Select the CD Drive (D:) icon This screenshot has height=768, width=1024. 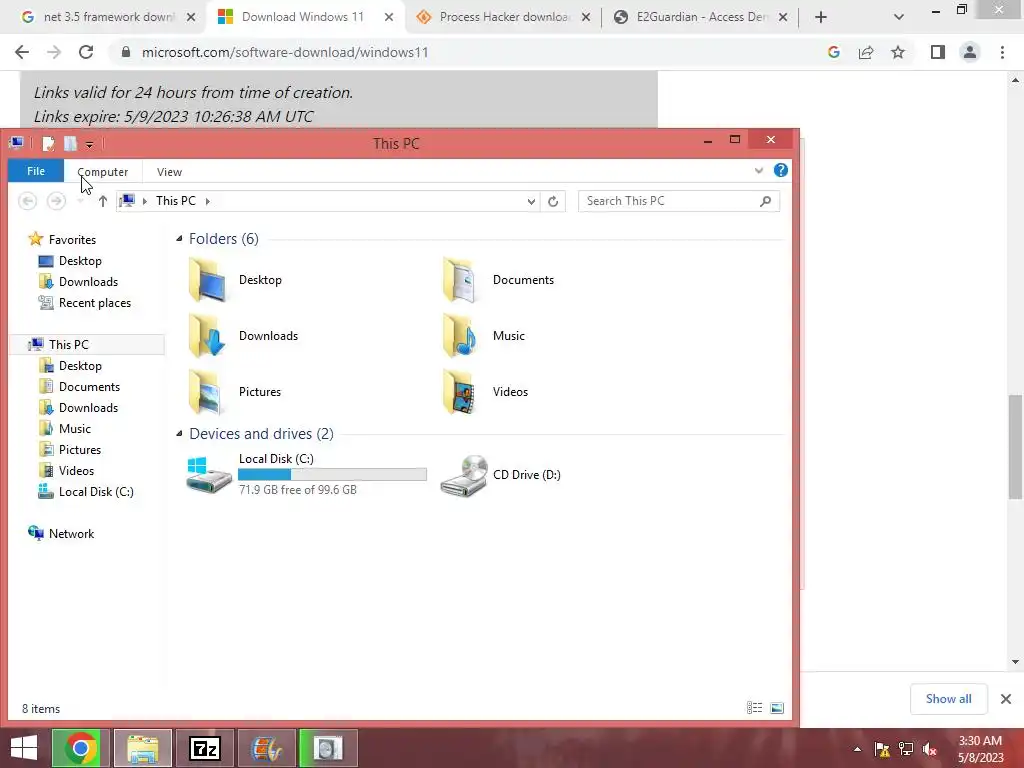coord(464,475)
